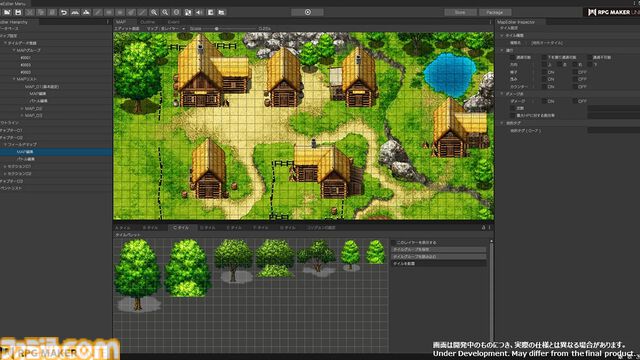Switch to the MAP tab
The height and width of the screenshot is (360, 640).
pyautogui.click(x=121, y=22)
